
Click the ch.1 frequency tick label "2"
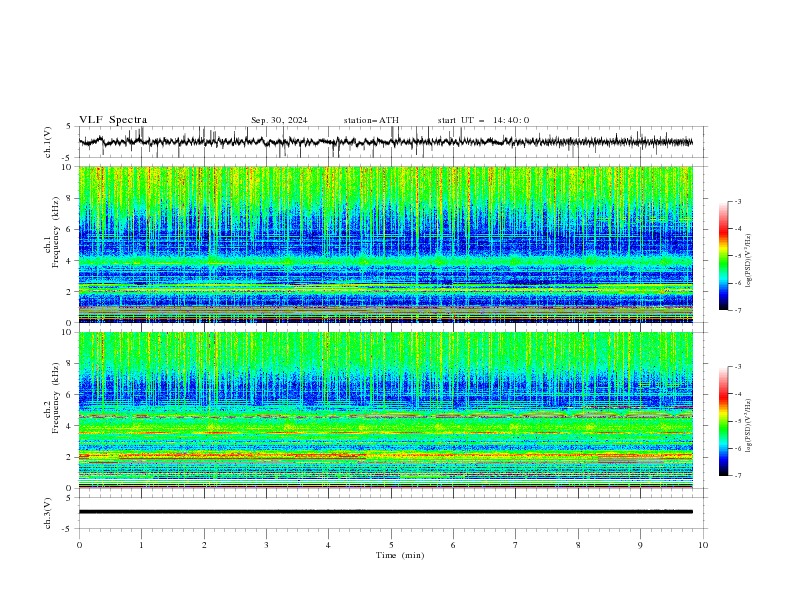click(69, 292)
